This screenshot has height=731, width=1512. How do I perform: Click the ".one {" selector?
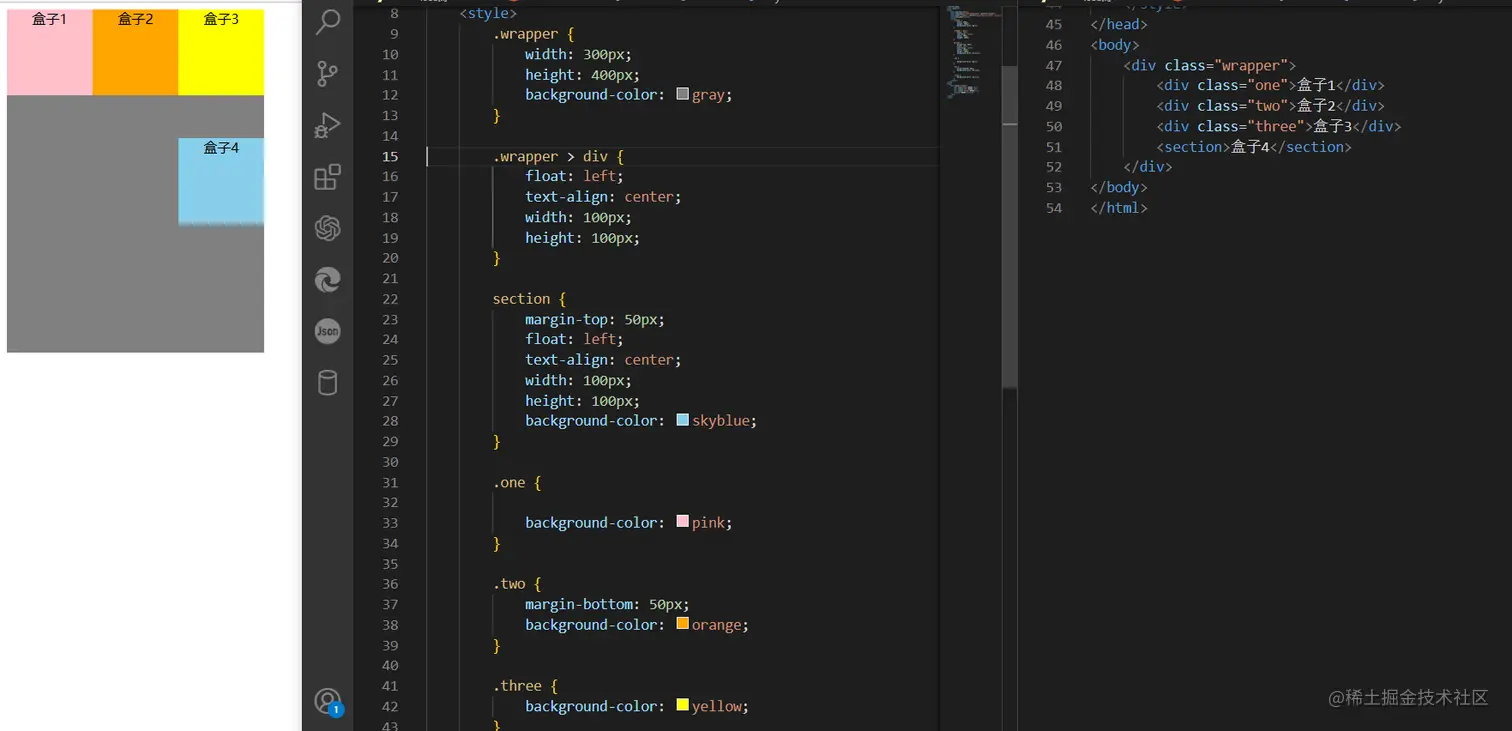517,482
